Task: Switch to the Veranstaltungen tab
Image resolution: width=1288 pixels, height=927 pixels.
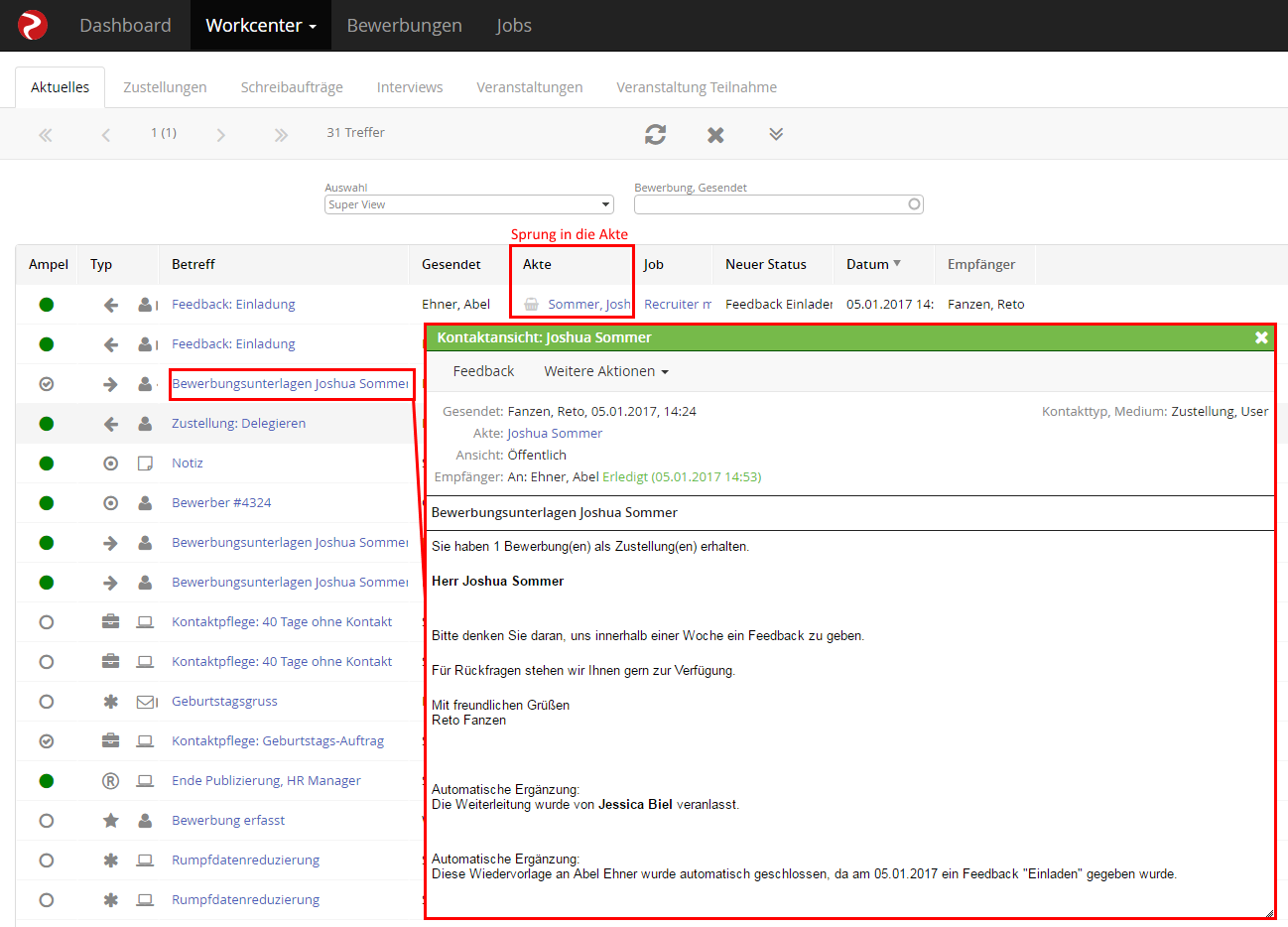Action: tap(530, 87)
